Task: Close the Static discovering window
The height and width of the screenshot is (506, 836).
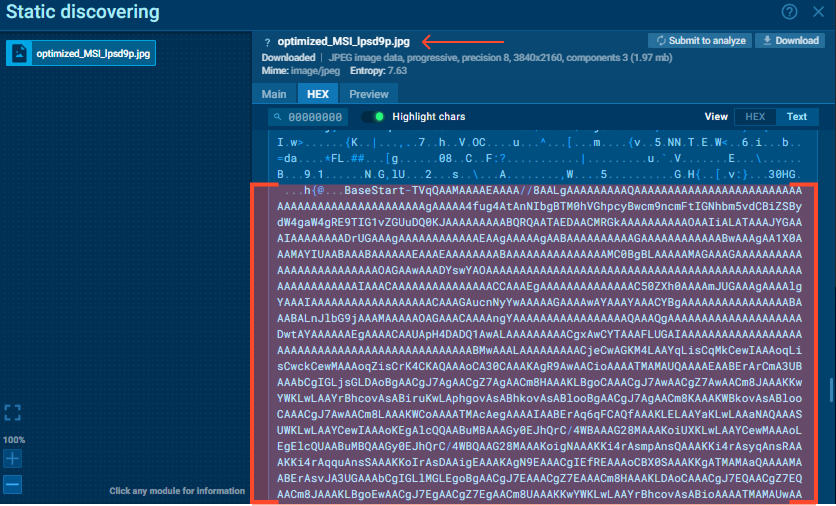Action: point(818,12)
